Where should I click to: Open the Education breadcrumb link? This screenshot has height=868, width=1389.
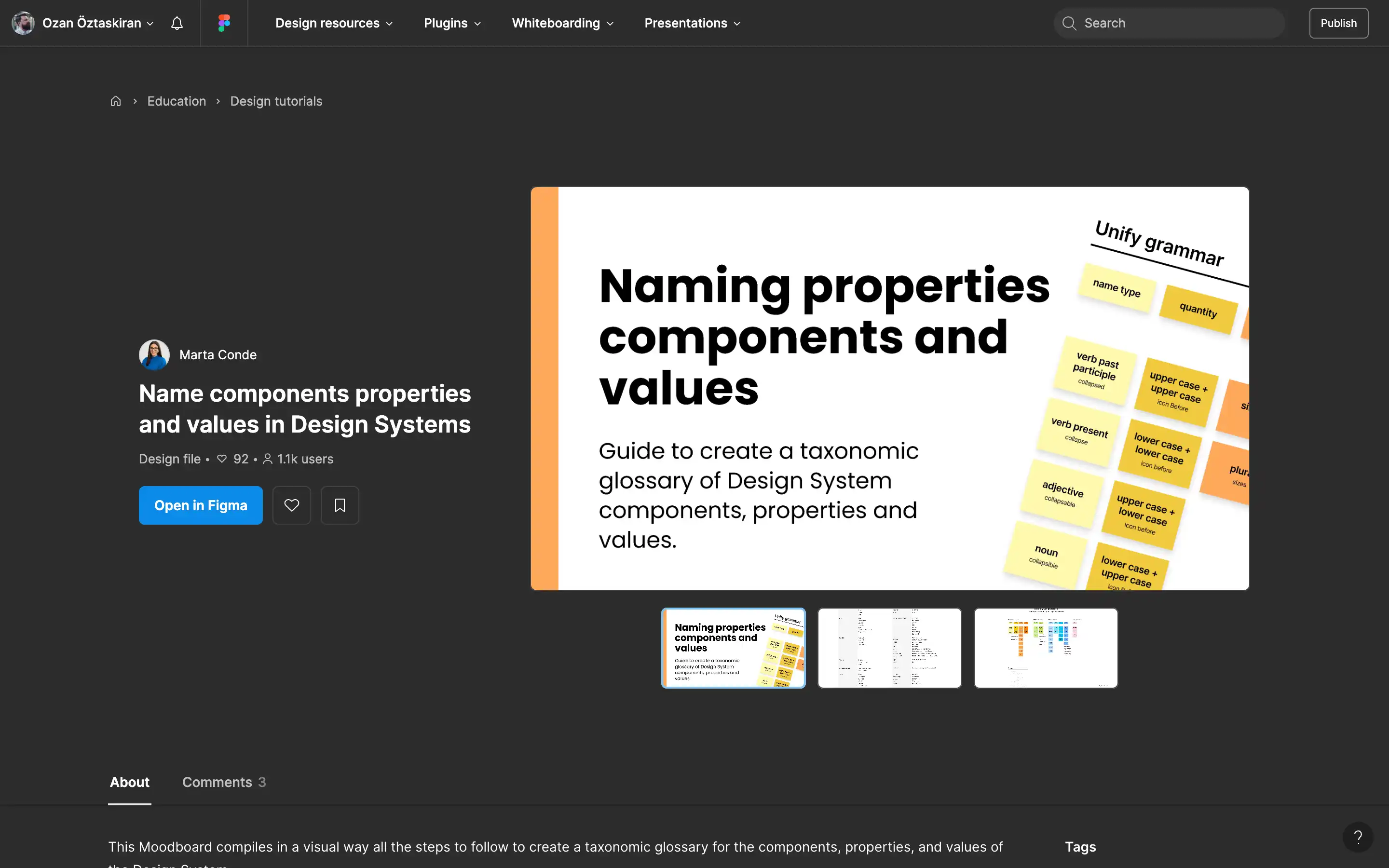pyautogui.click(x=177, y=101)
